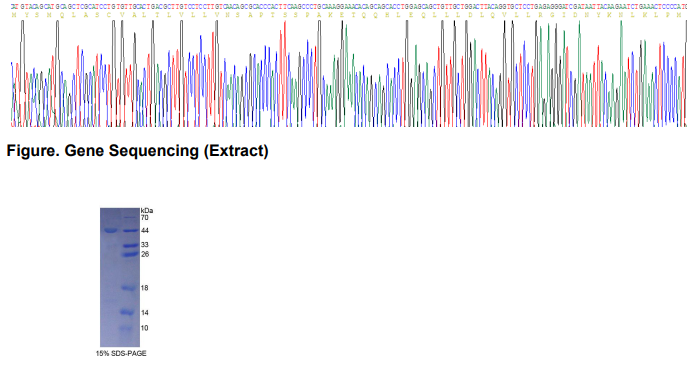Select the 33 kDa marker label

coord(145,245)
